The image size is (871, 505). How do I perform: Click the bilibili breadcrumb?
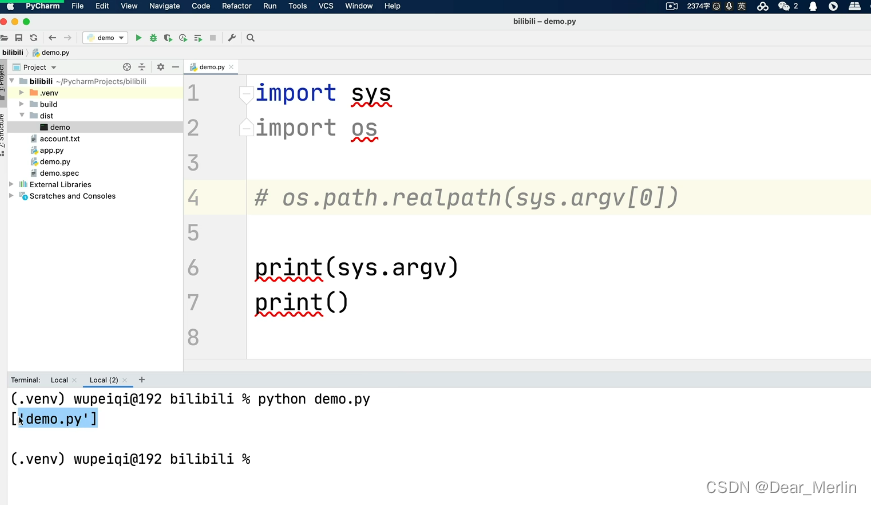13,52
